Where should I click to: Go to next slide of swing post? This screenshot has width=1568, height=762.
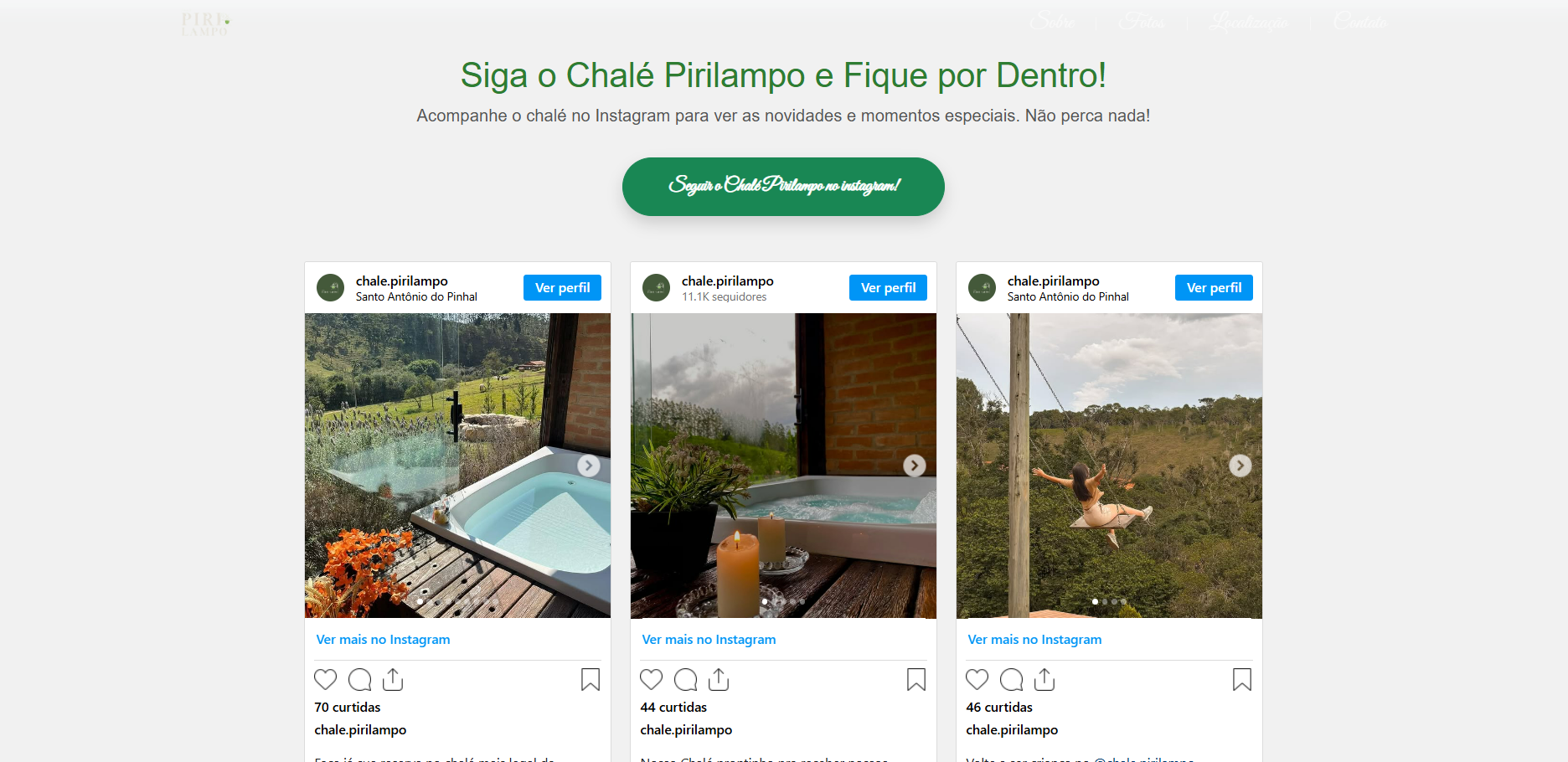click(1240, 466)
